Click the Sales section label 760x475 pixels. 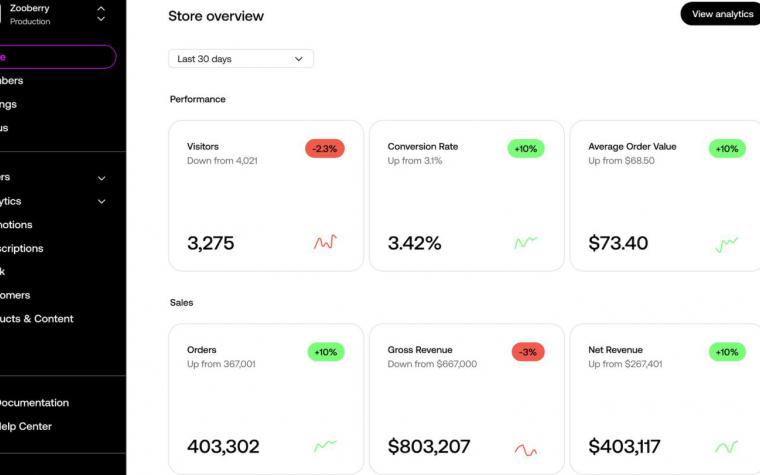(181, 302)
